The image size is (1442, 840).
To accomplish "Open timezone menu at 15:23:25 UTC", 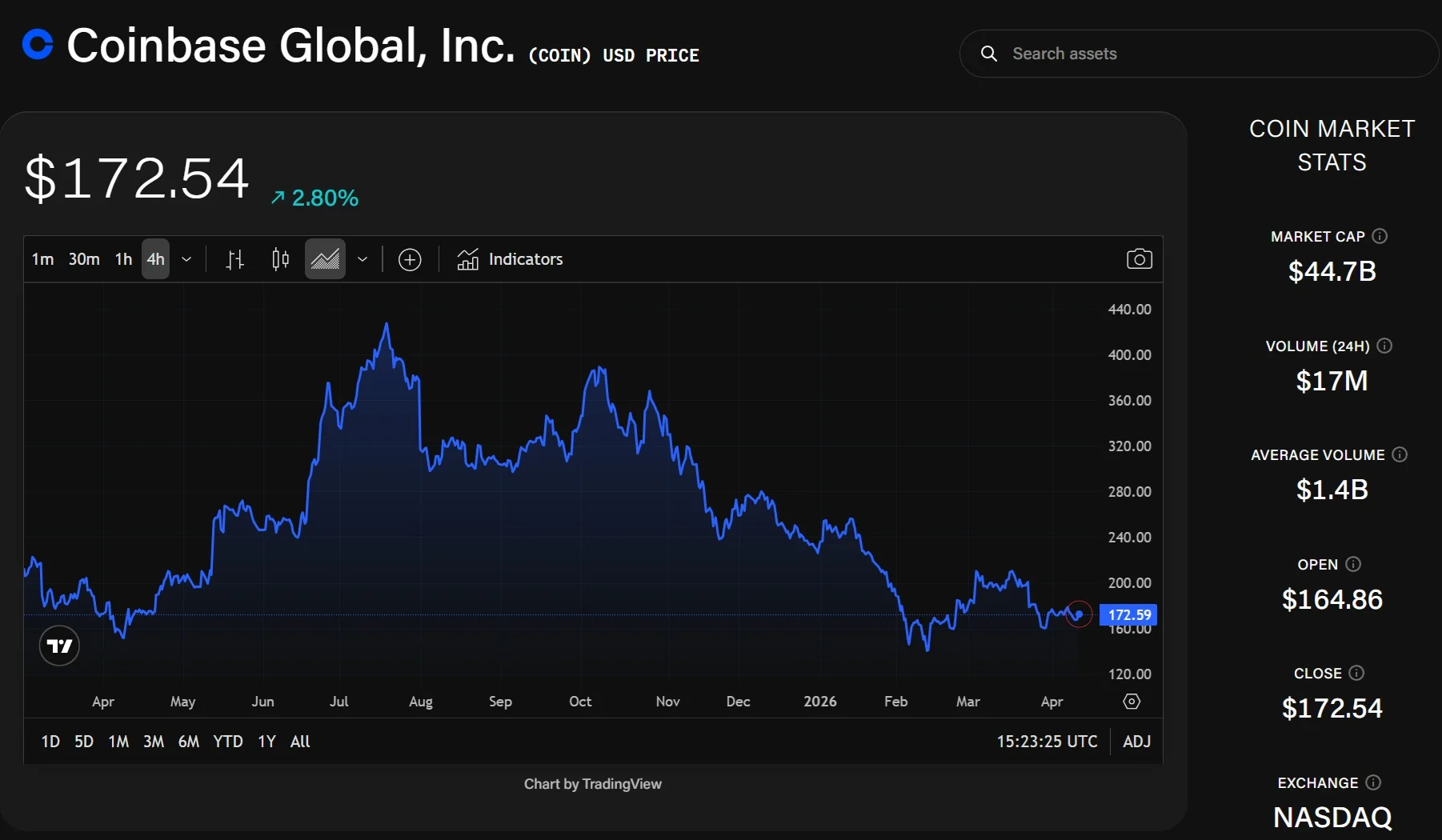I will pos(1047,742).
